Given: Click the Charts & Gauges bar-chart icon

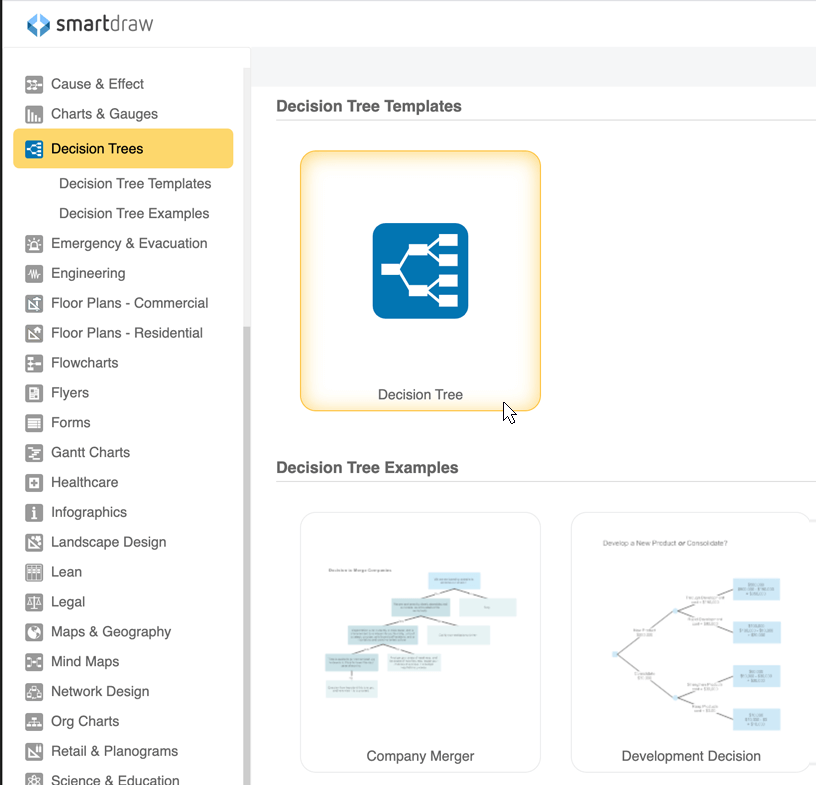Looking at the screenshot, I should [x=34, y=115].
